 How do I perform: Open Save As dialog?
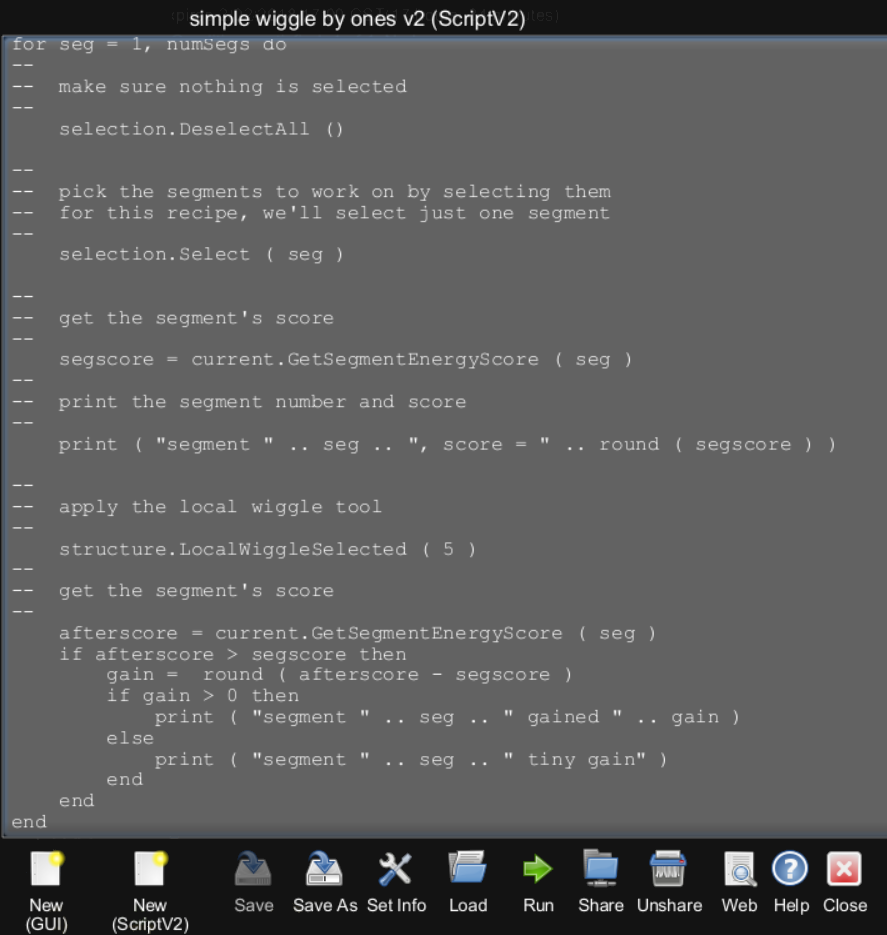click(x=324, y=870)
